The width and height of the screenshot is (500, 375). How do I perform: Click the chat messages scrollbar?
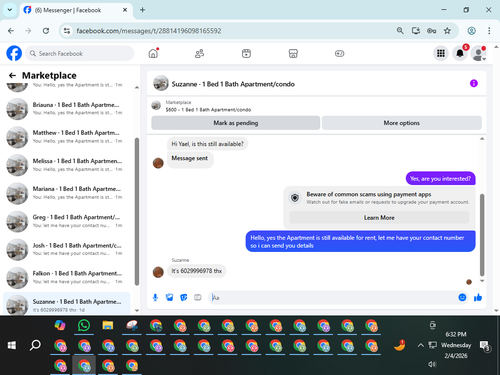(482, 235)
